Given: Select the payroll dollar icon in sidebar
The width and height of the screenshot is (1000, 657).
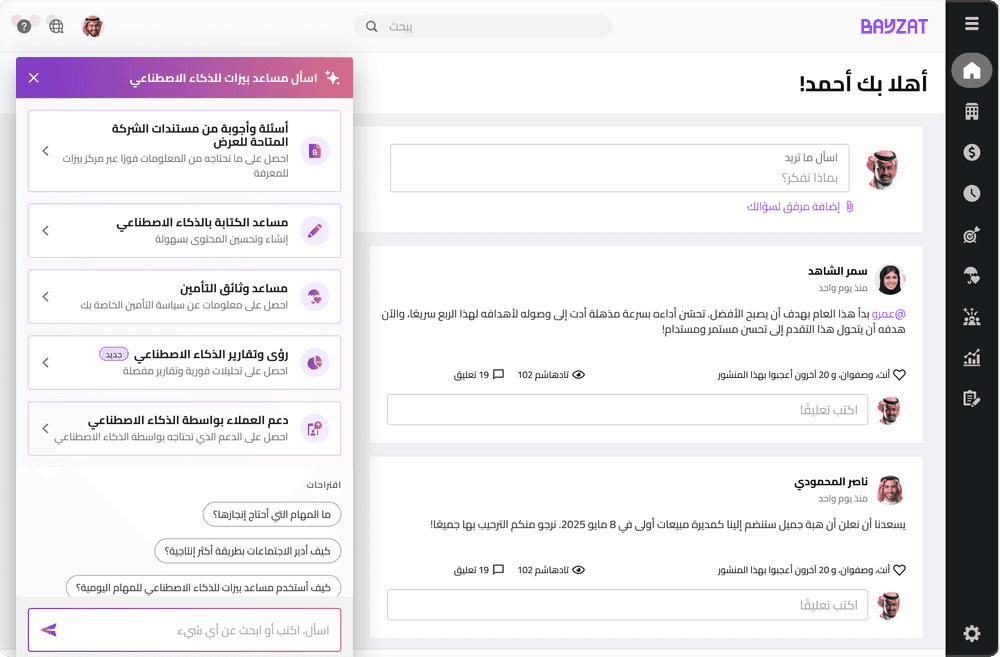Looking at the screenshot, I should pyautogui.click(x=970, y=152).
